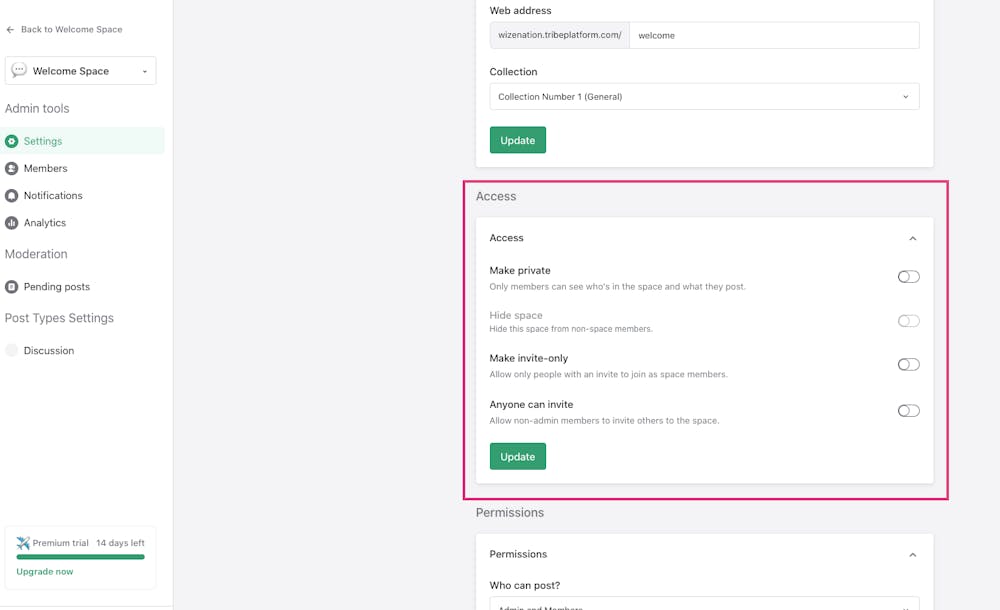
Task: Click the web address input field
Action: (x=774, y=36)
